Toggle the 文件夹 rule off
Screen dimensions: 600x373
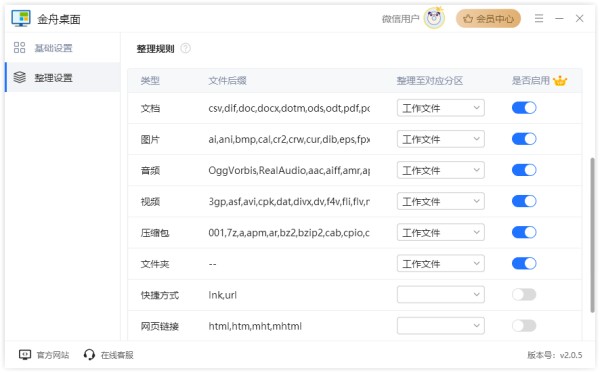[524, 264]
